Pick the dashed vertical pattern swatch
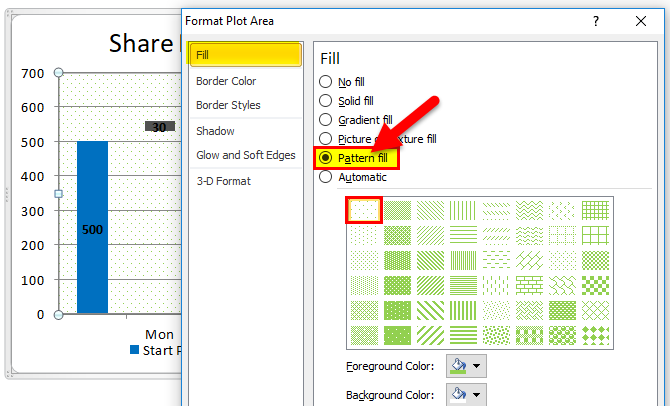The width and height of the screenshot is (670, 406). (x=496, y=285)
